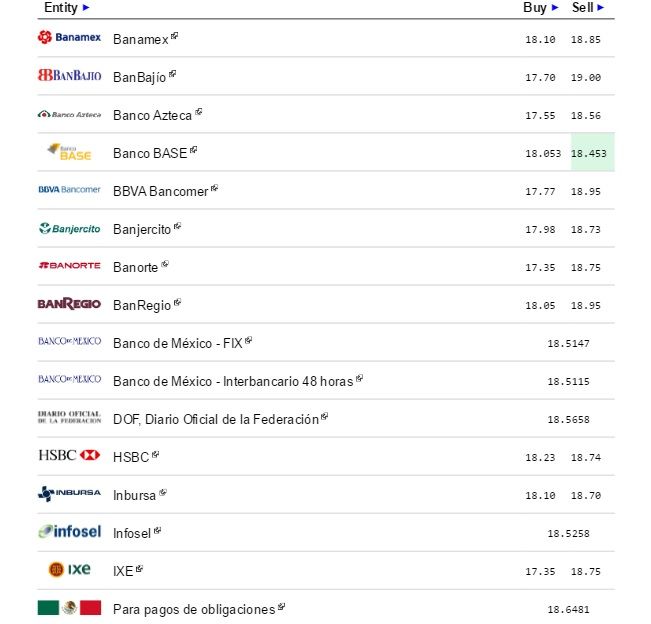Sort table by Buy column

tap(540, 7)
